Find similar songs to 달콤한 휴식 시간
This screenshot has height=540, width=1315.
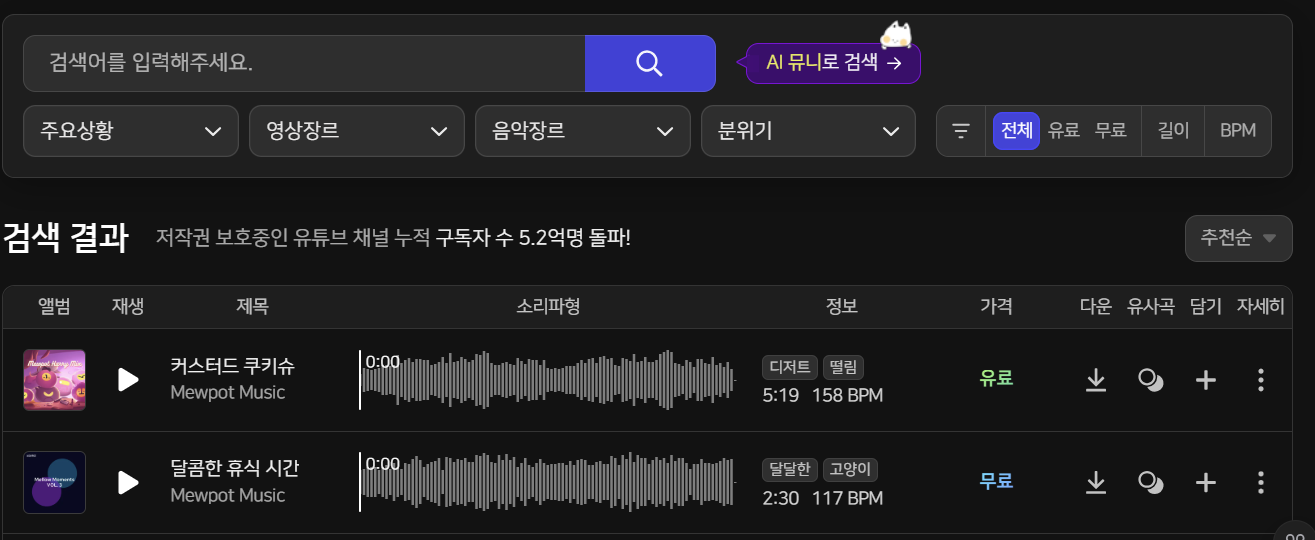point(1151,483)
